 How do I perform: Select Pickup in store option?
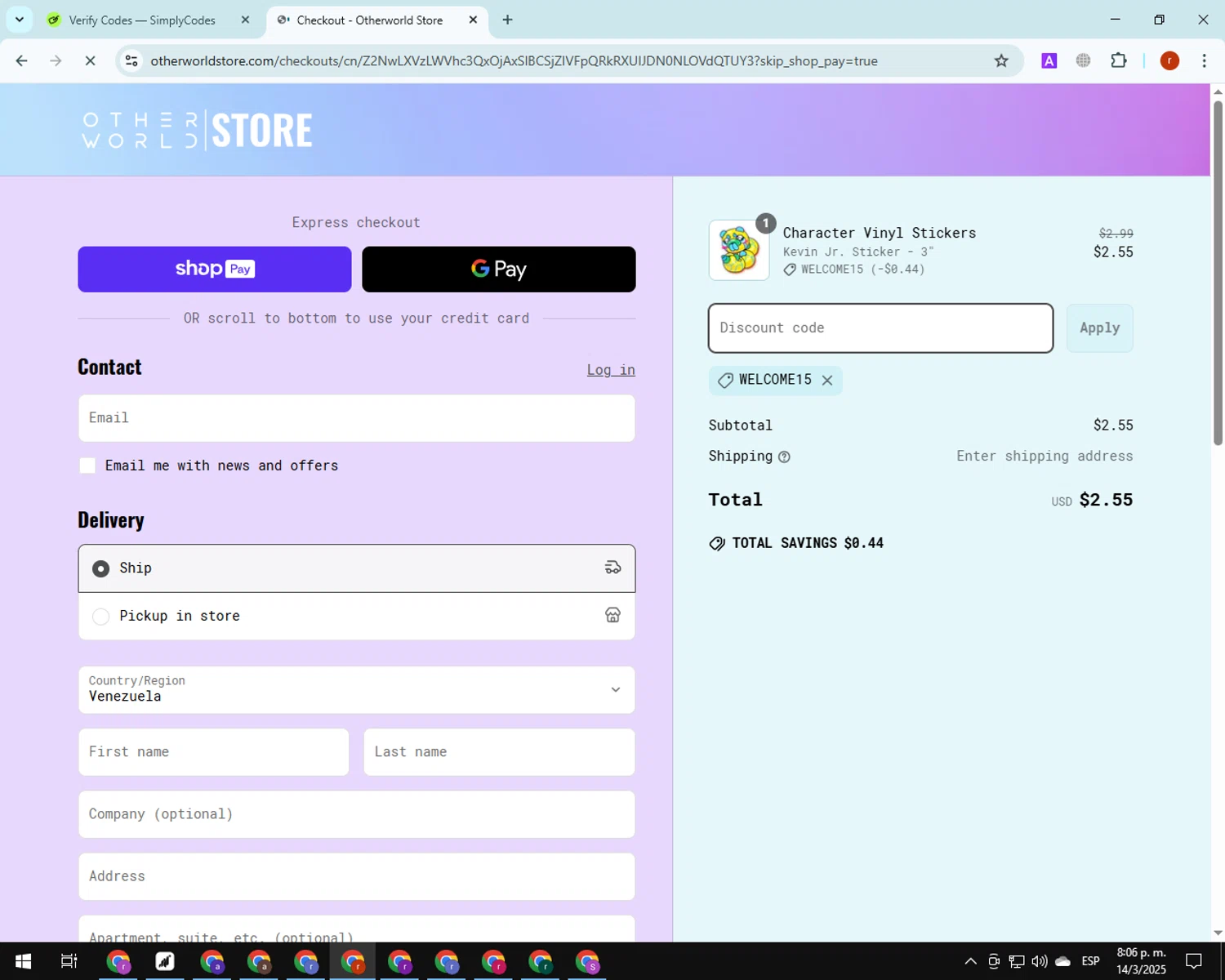point(357,616)
